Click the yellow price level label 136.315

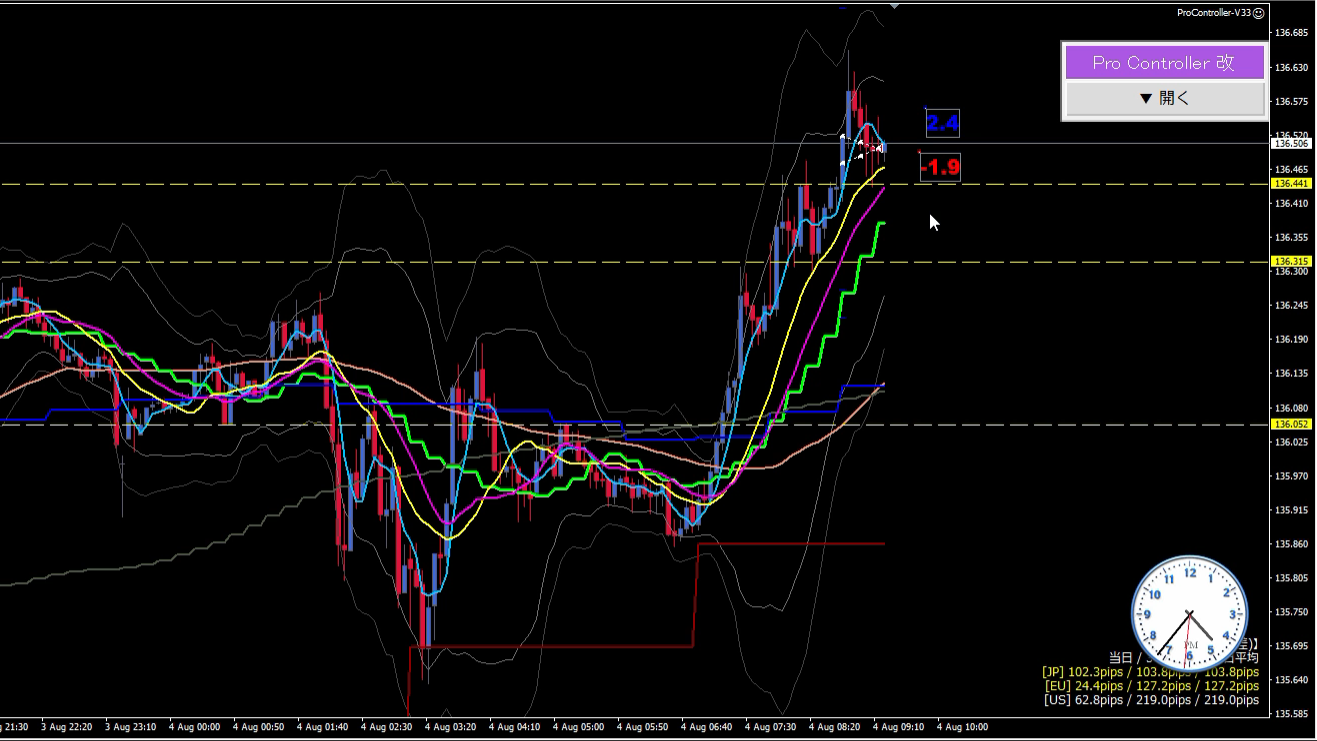coord(1290,261)
